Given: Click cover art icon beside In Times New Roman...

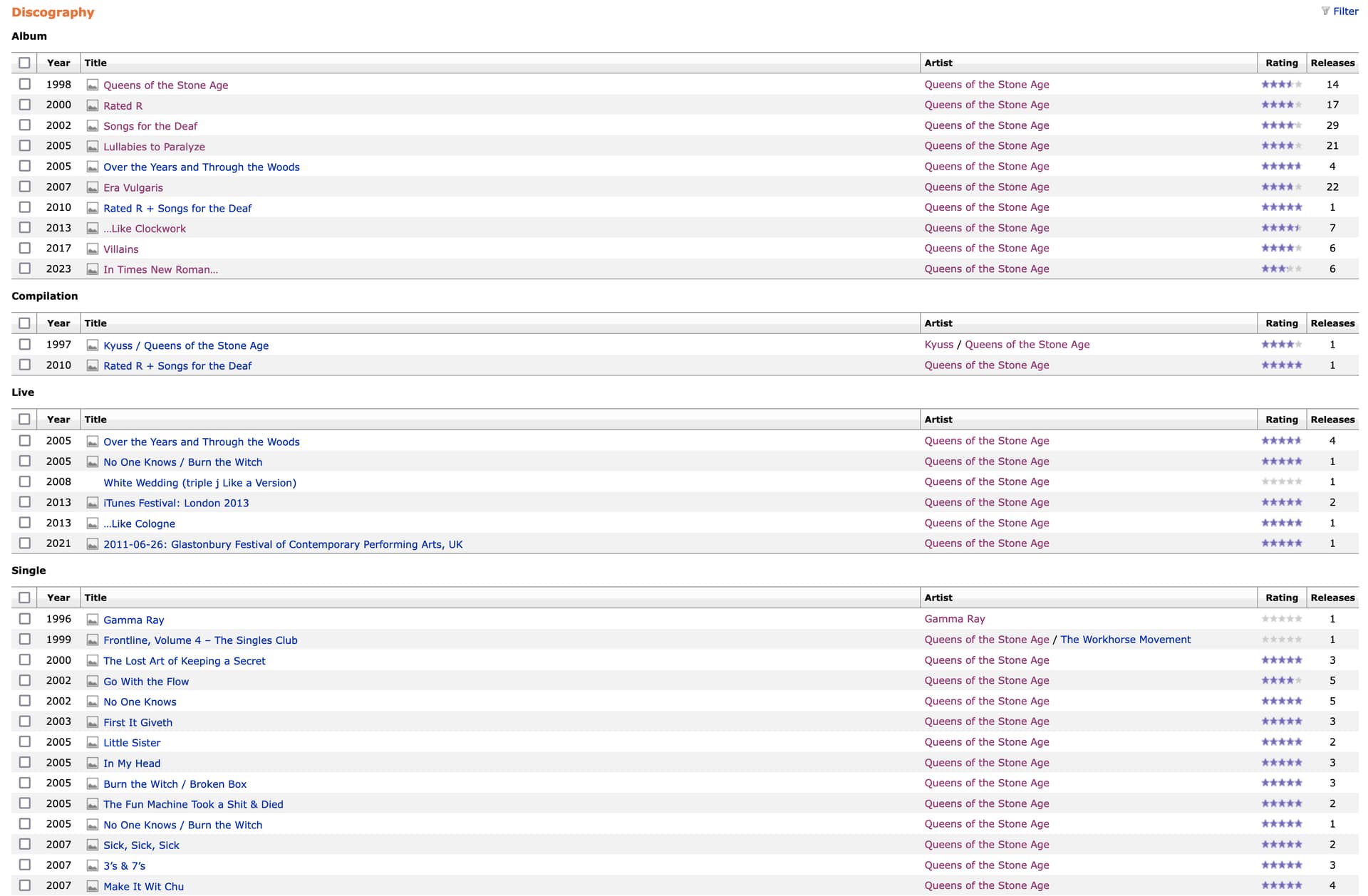Looking at the screenshot, I should coord(93,269).
